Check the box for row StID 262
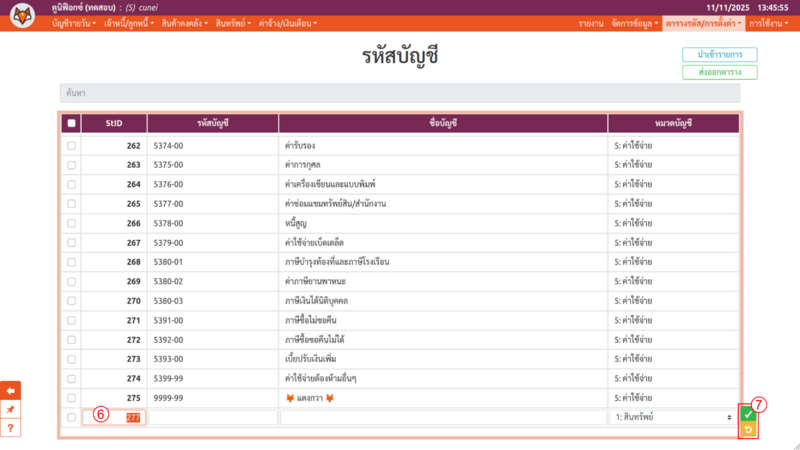The image size is (800, 450). coord(71,146)
